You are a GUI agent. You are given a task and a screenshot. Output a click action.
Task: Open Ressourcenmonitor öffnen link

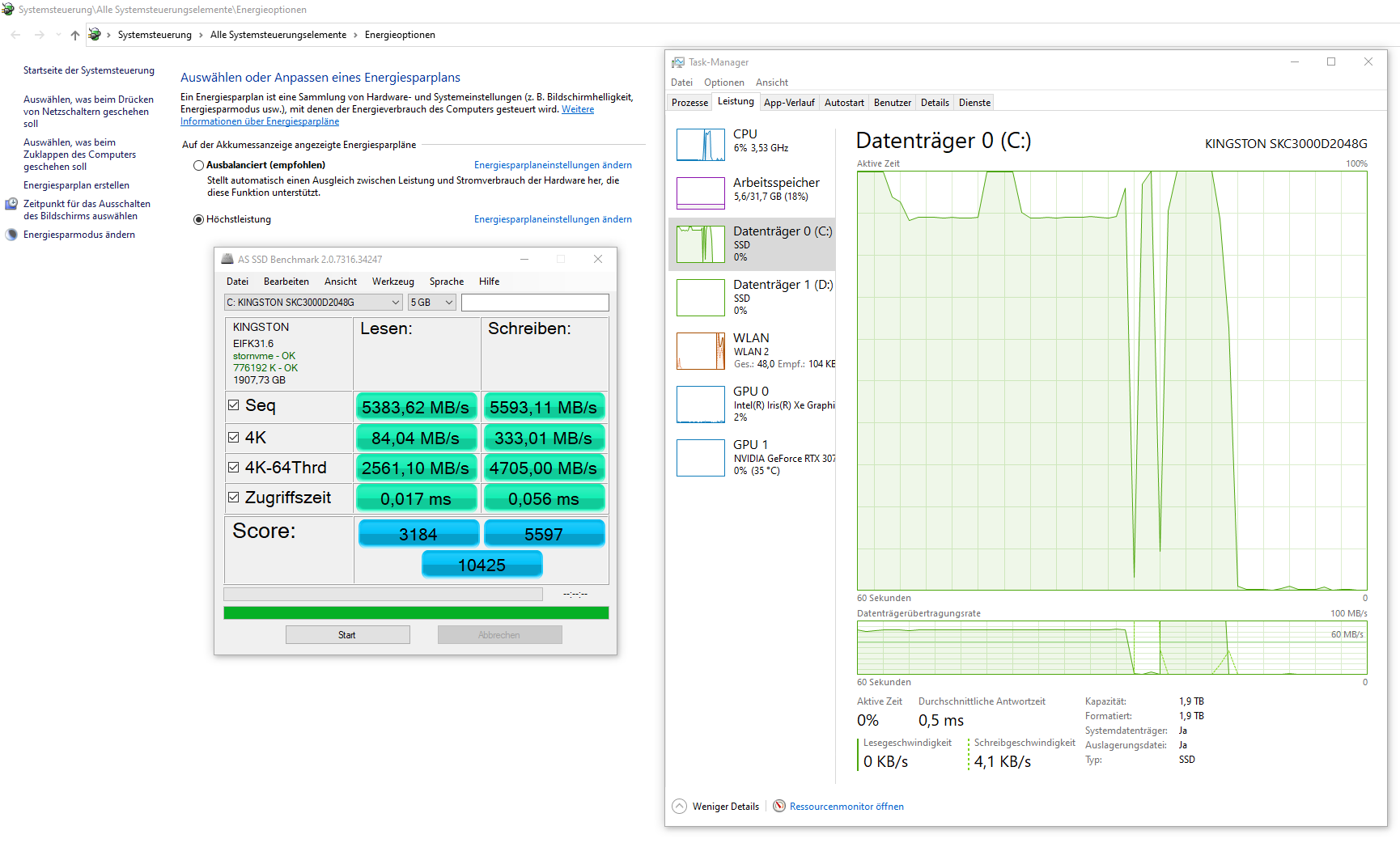click(x=846, y=807)
